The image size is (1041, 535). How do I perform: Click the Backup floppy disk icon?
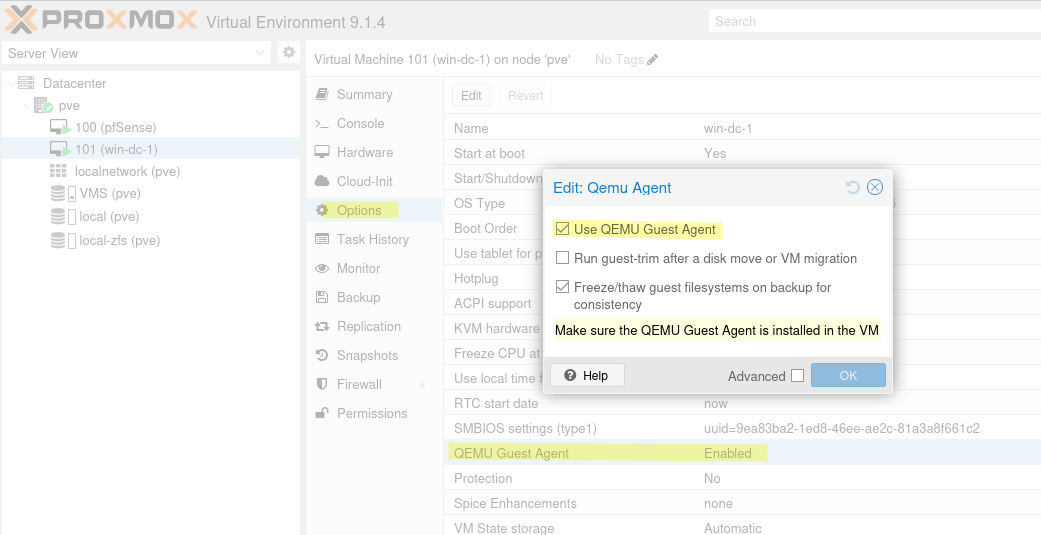click(322, 297)
